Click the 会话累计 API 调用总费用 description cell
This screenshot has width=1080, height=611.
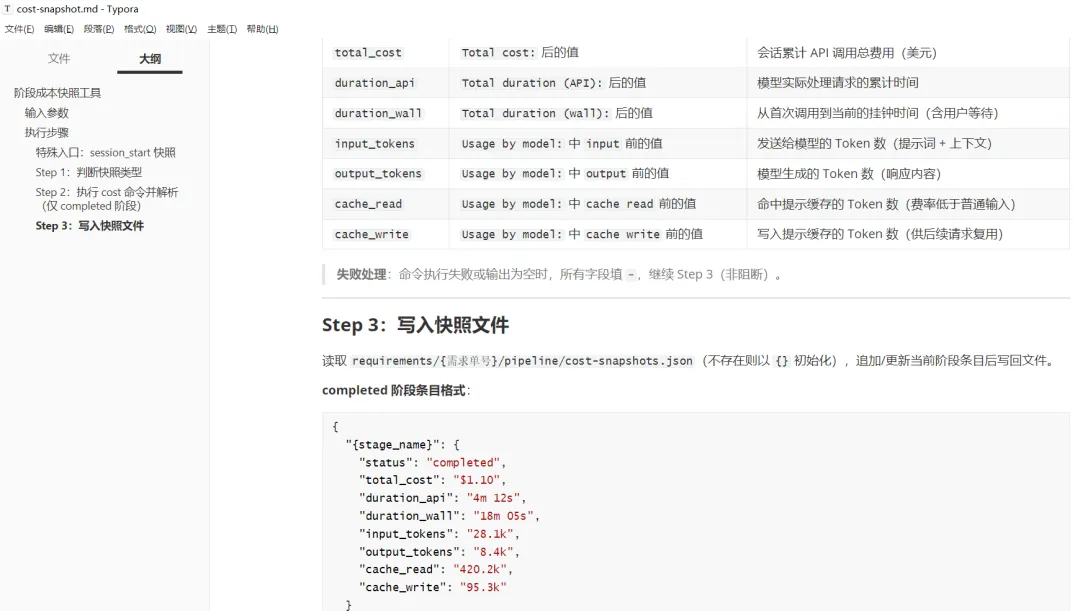(x=908, y=52)
